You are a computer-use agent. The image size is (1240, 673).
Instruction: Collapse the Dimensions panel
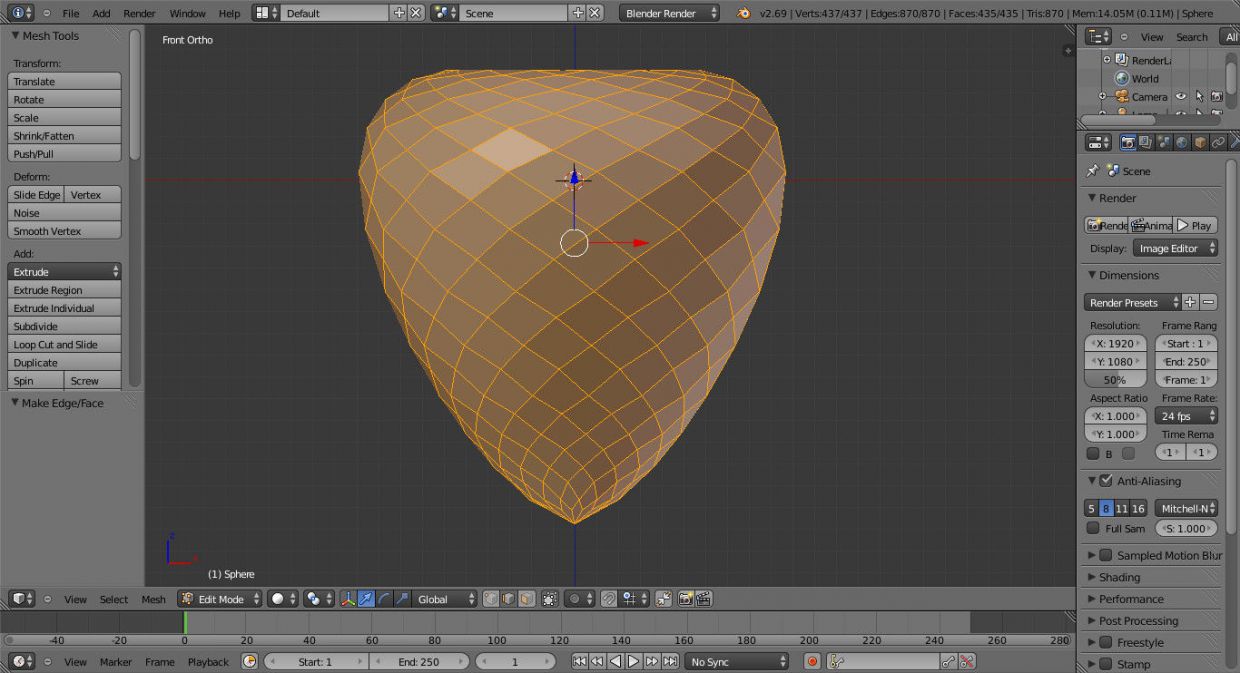[1129, 275]
